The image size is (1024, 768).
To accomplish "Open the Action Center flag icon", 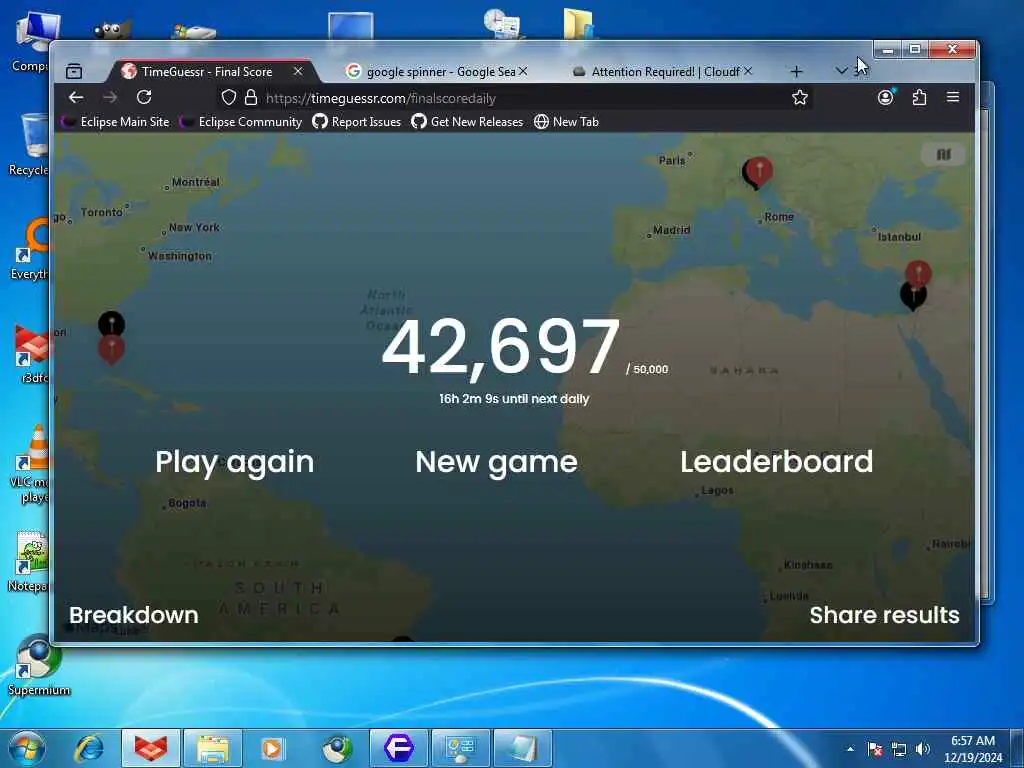I will point(875,749).
